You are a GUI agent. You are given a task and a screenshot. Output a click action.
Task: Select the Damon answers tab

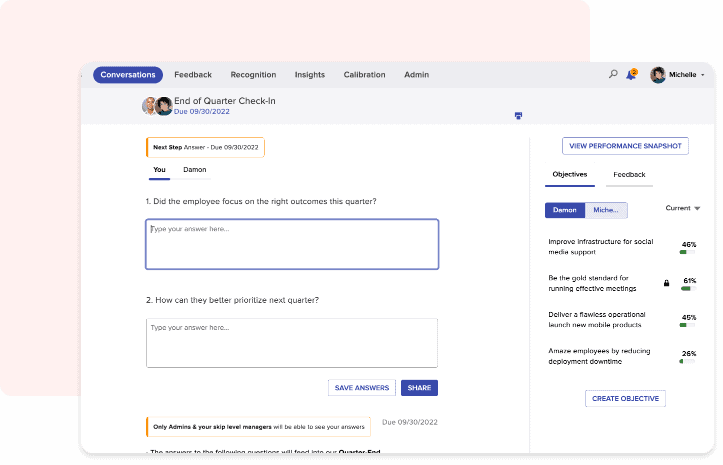coord(195,170)
